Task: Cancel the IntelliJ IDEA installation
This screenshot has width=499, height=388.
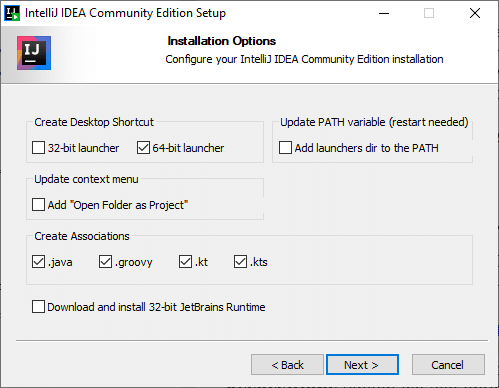Action: click(448, 365)
